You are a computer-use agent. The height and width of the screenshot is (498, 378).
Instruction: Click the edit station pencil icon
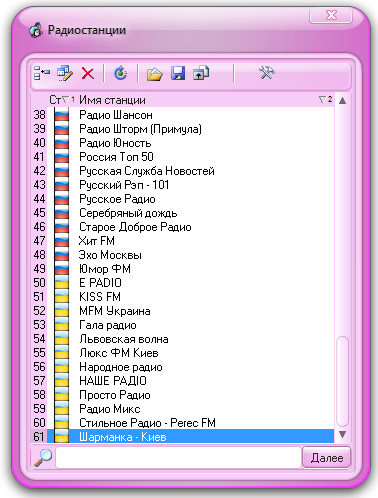65,73
